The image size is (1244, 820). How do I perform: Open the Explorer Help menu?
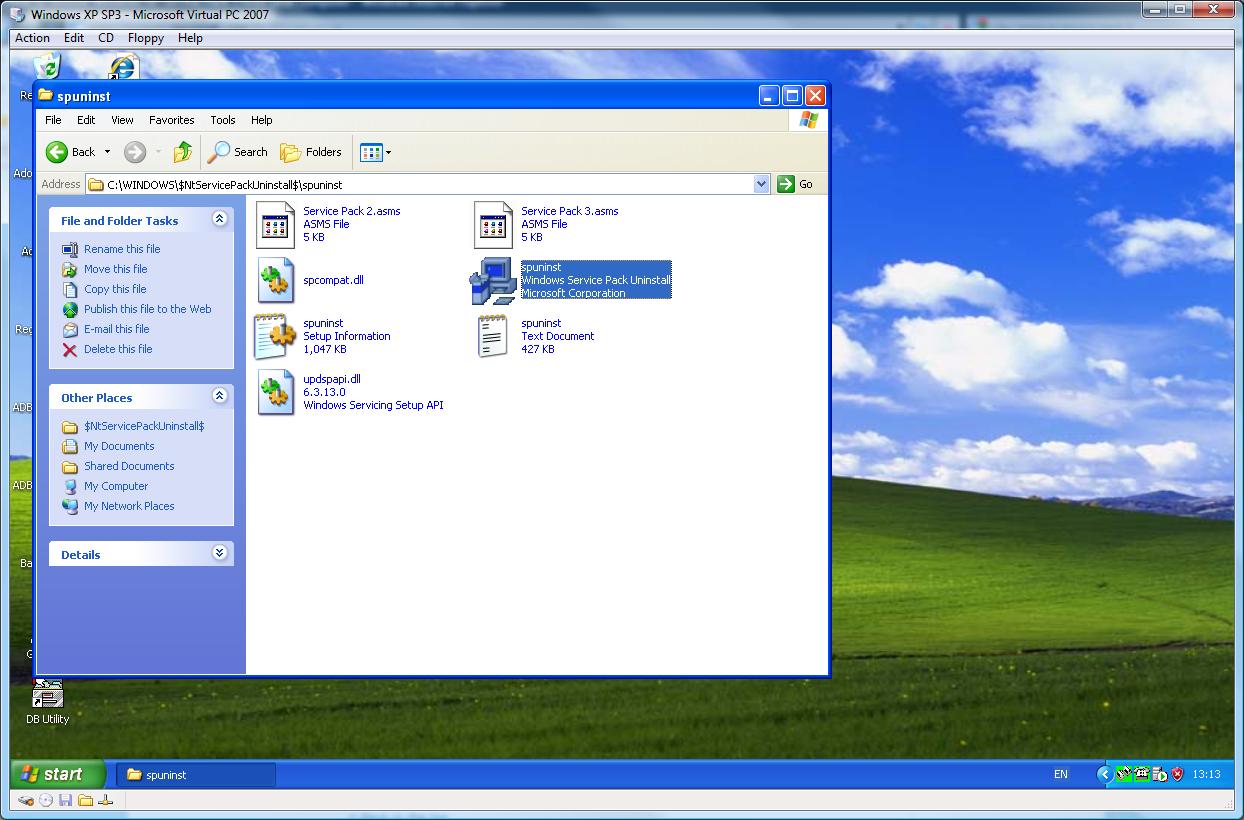[x=262, y=120]
